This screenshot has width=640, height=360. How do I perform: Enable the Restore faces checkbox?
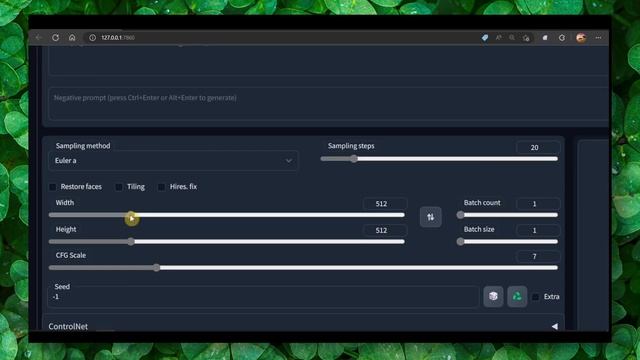[x=53, y=187]
